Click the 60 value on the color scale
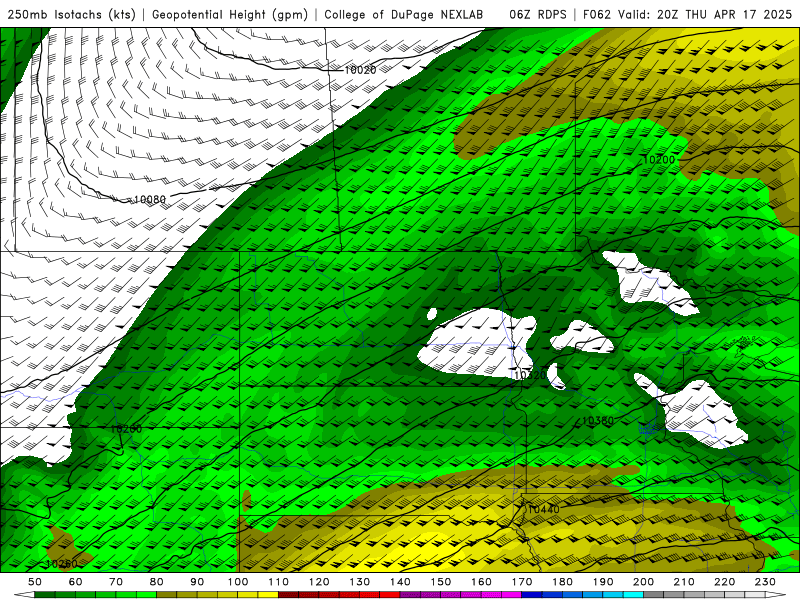 (x=76, y=582)
